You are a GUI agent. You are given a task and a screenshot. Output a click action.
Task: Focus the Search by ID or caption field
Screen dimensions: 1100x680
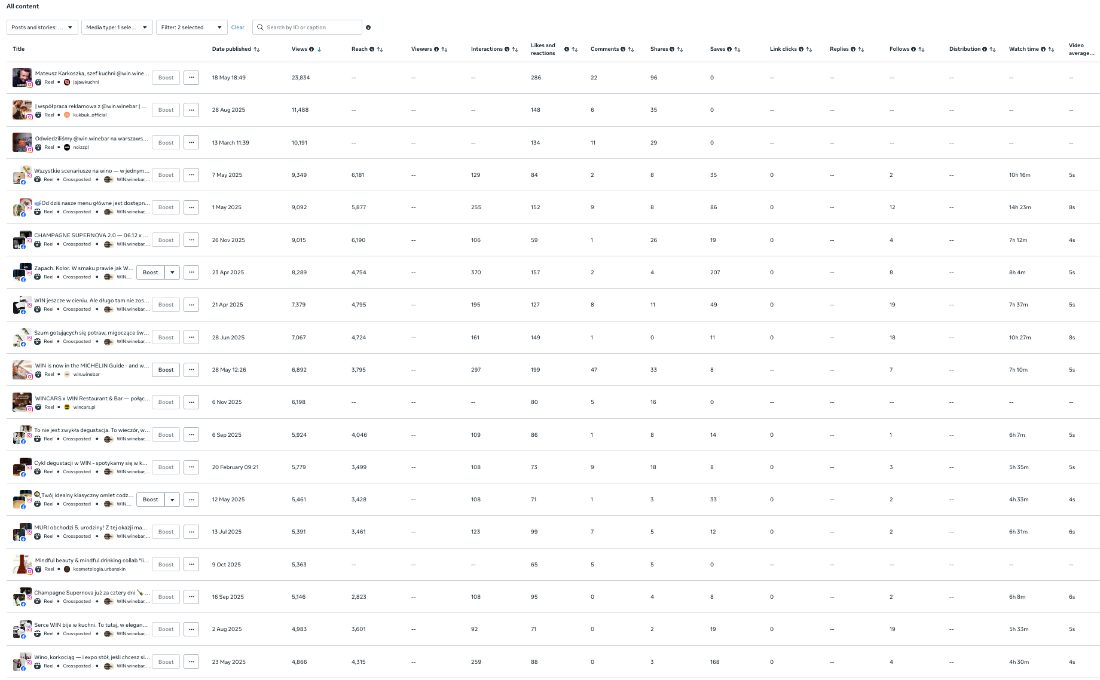[x=307, y=27]
